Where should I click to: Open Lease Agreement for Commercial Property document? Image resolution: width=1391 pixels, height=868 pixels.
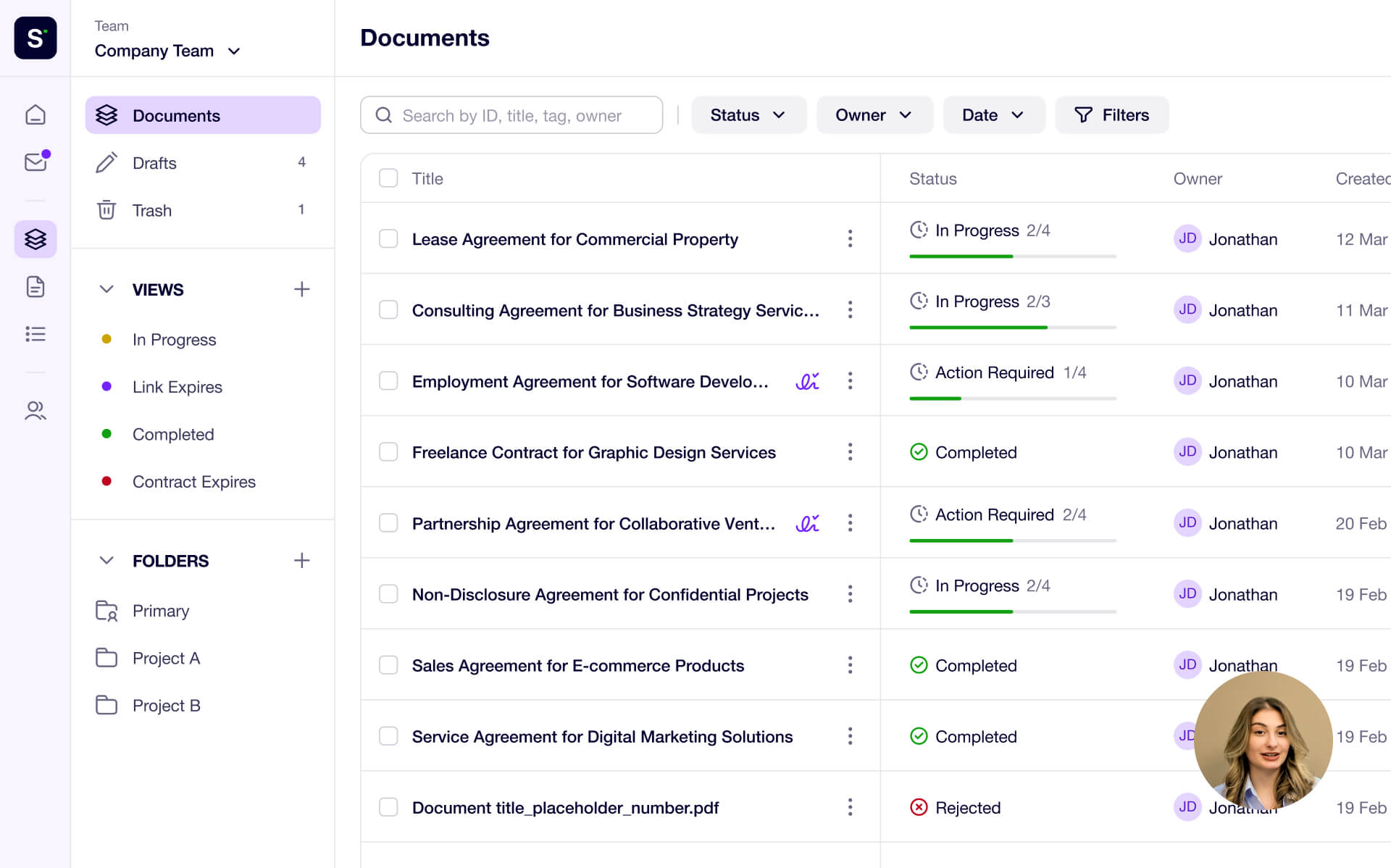pyautogui.click(x=575, y=239)
